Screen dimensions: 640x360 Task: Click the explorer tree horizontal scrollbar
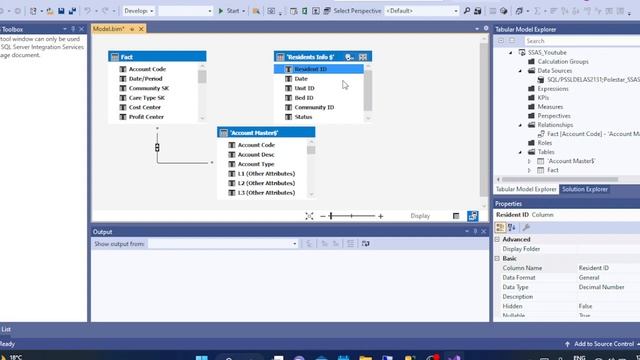(x=560, y=179)
